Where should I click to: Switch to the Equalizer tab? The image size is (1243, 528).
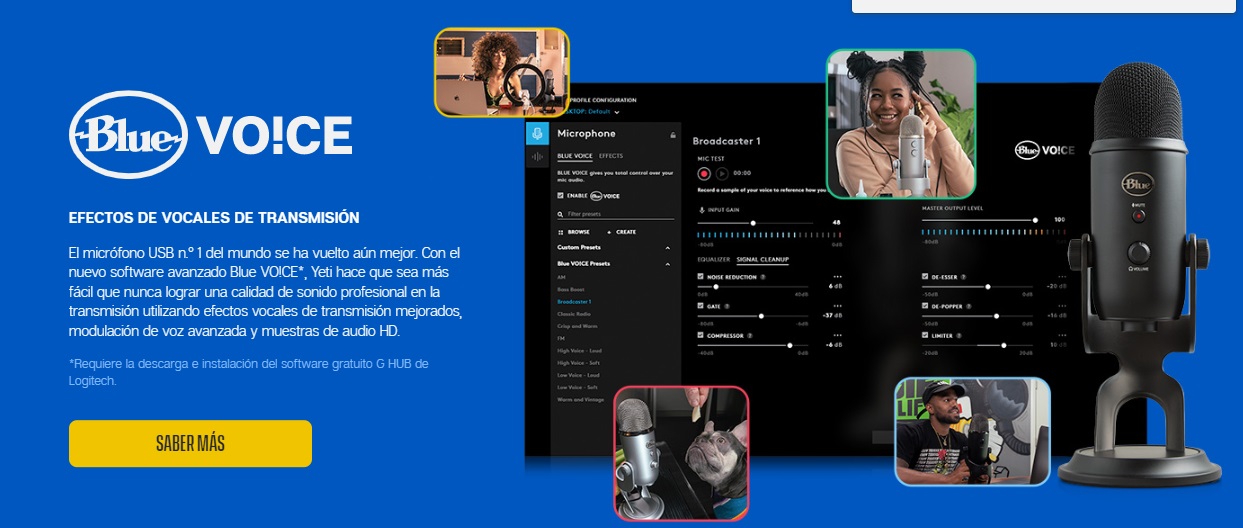click(x=714, y=259)
